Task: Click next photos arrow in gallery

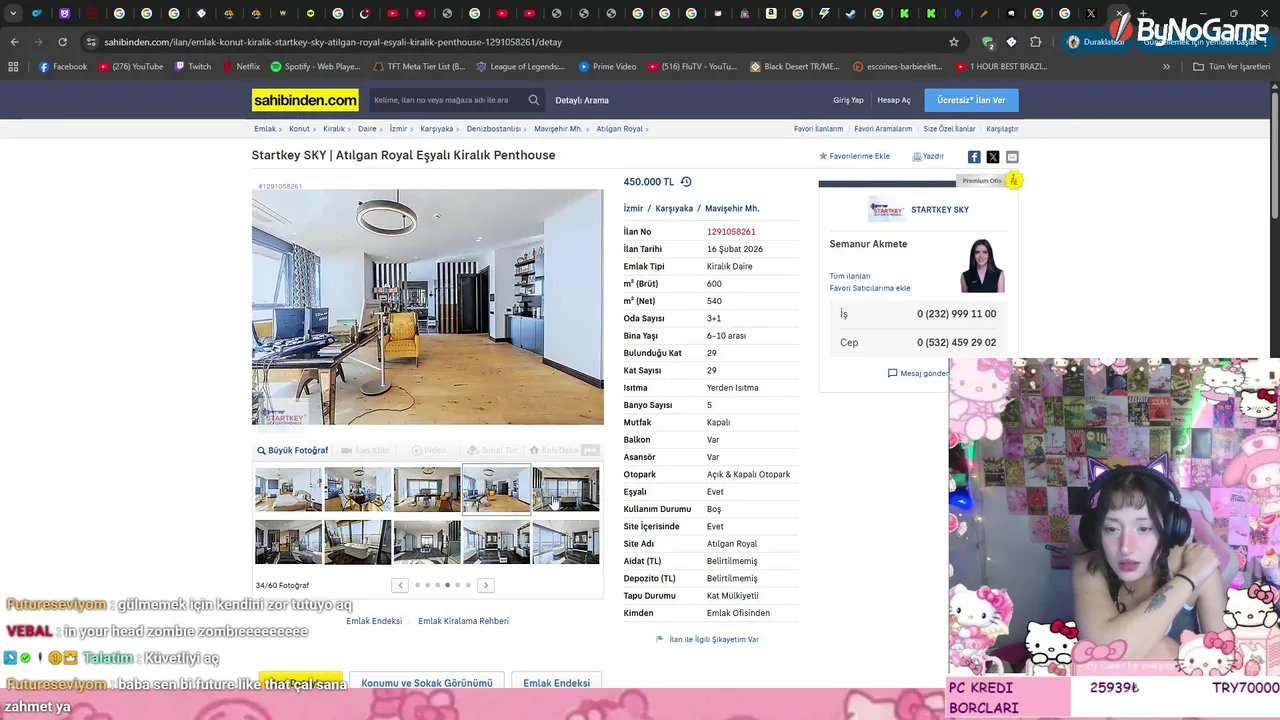Action: 486,585
